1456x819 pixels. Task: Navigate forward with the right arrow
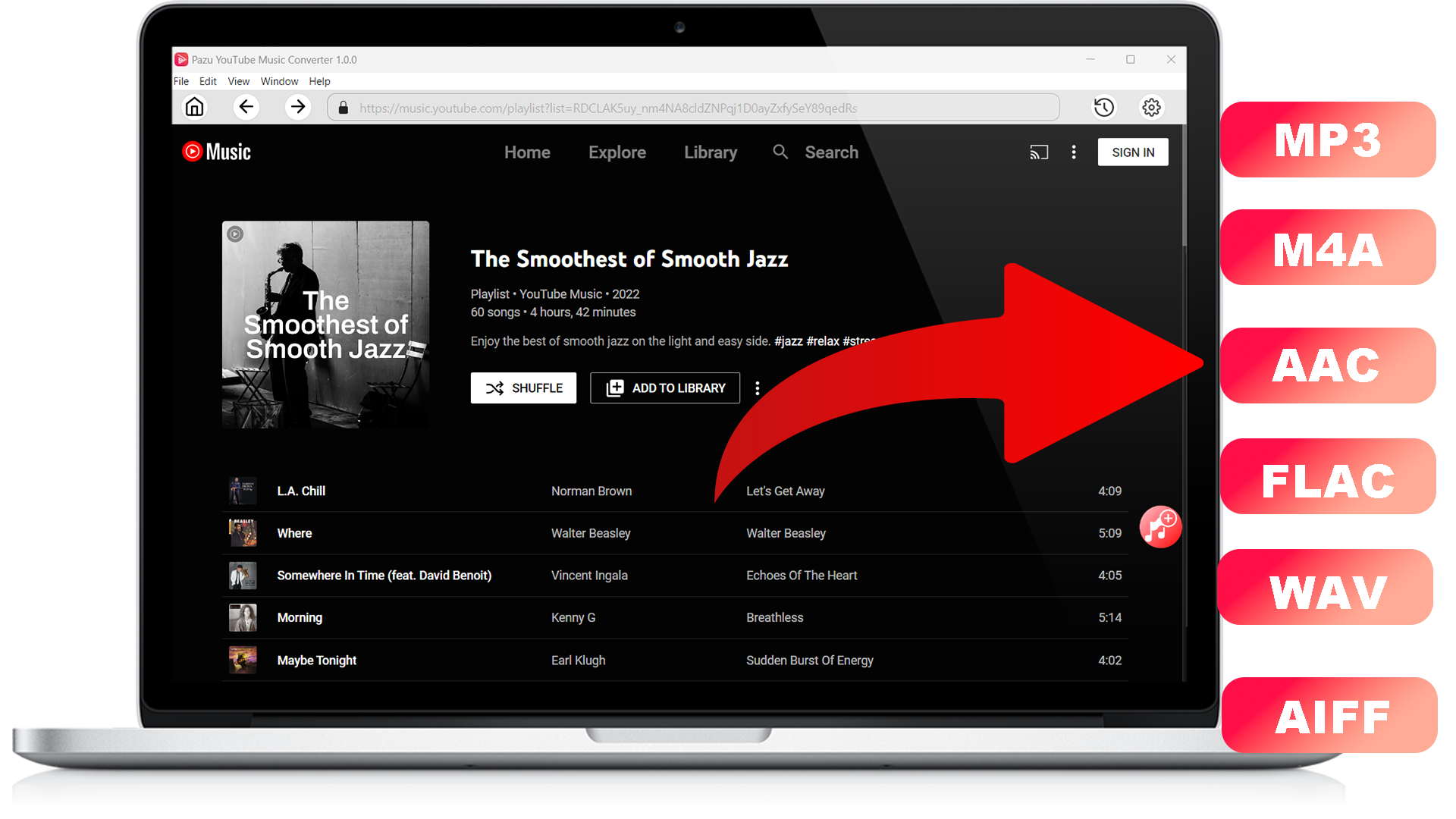click(x=298, y=107)
